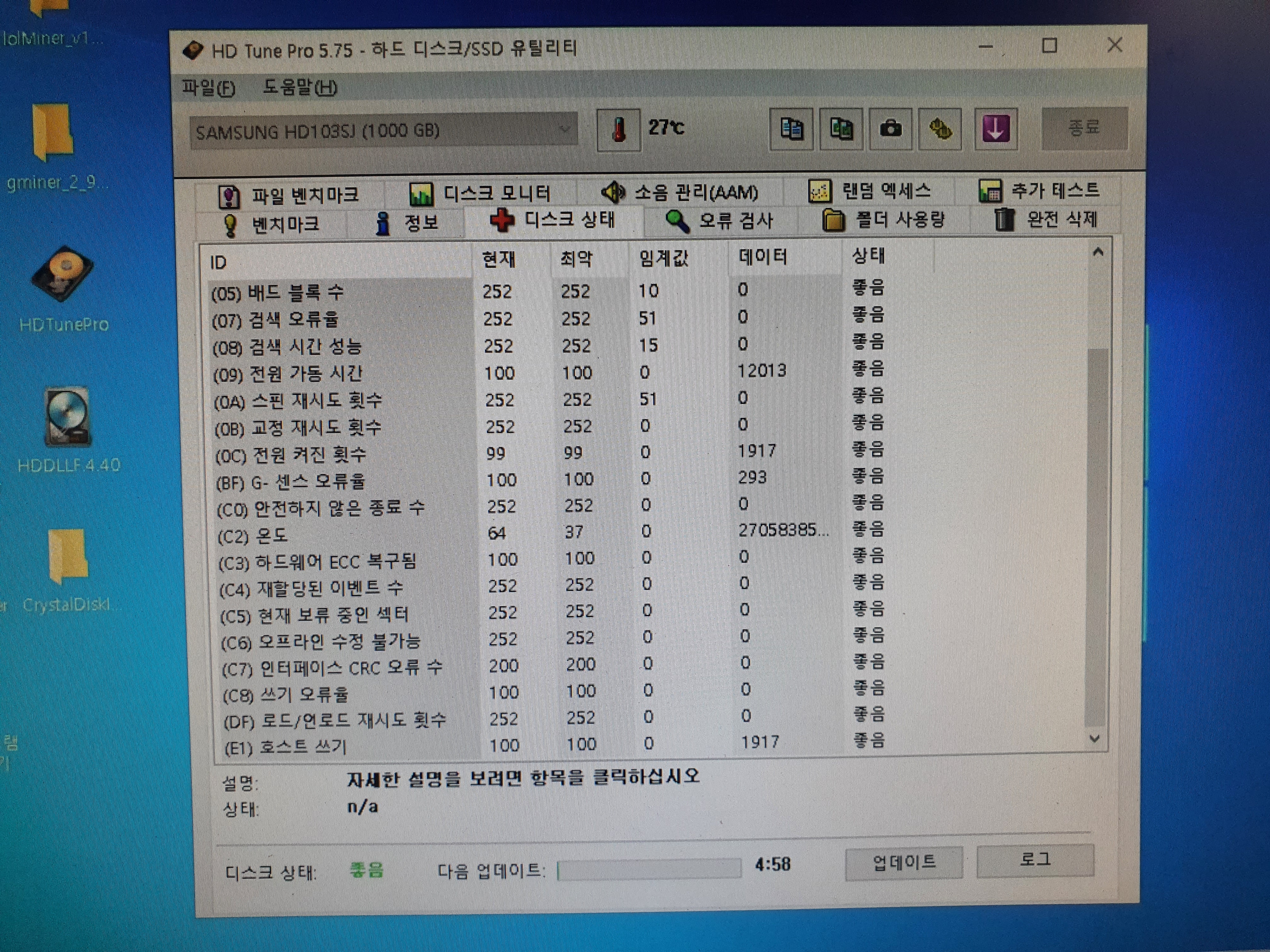Click the HD Tune title bar app icon
This screenshot has width=1270, height=952.
point(193,50)
